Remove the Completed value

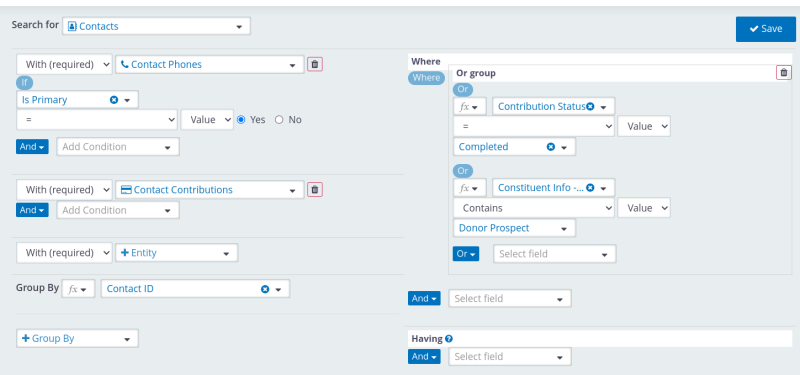[x=551, y=147]
